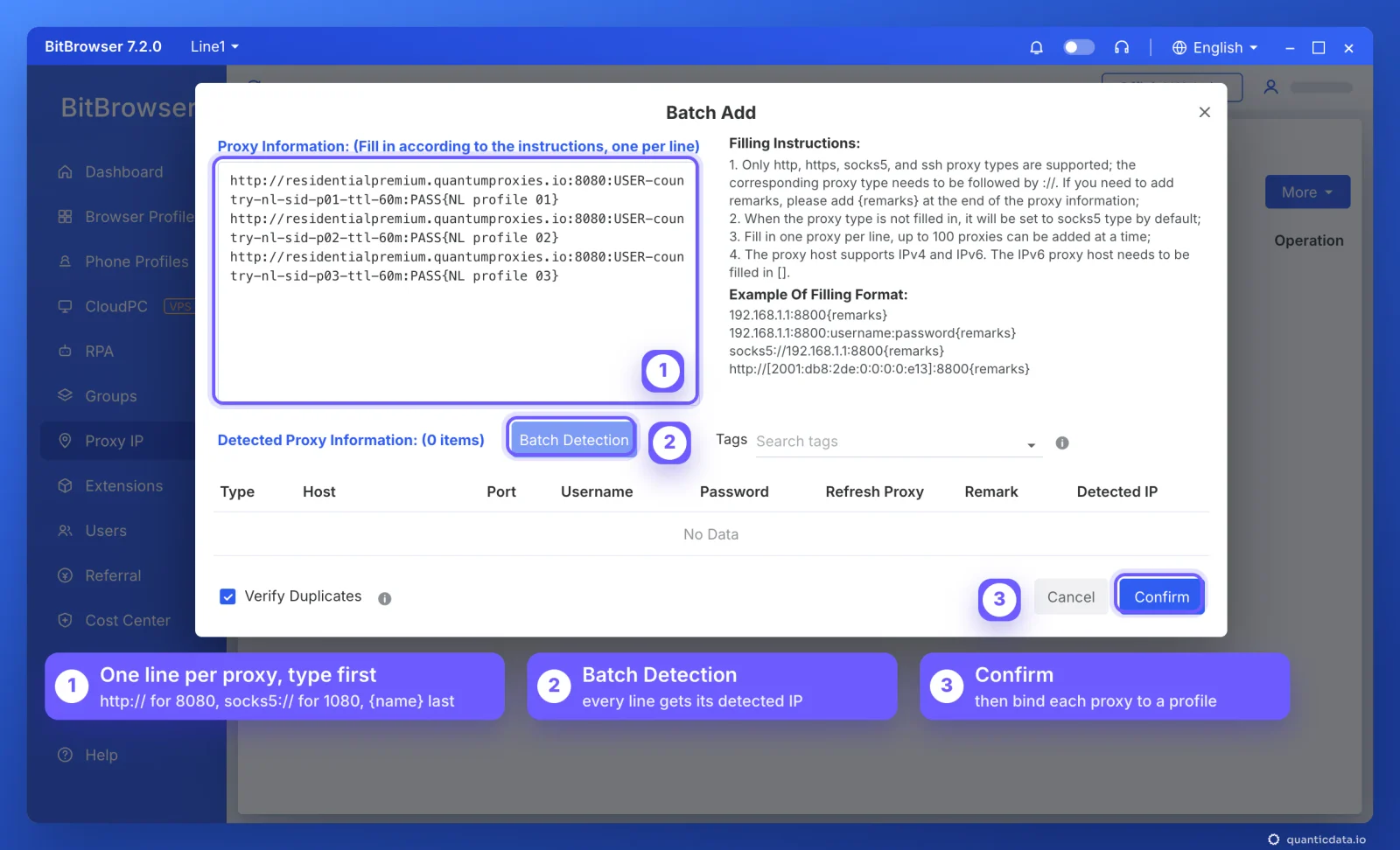
Task: Click inside the Proxy Information text area
Action: tap(455, 282)
